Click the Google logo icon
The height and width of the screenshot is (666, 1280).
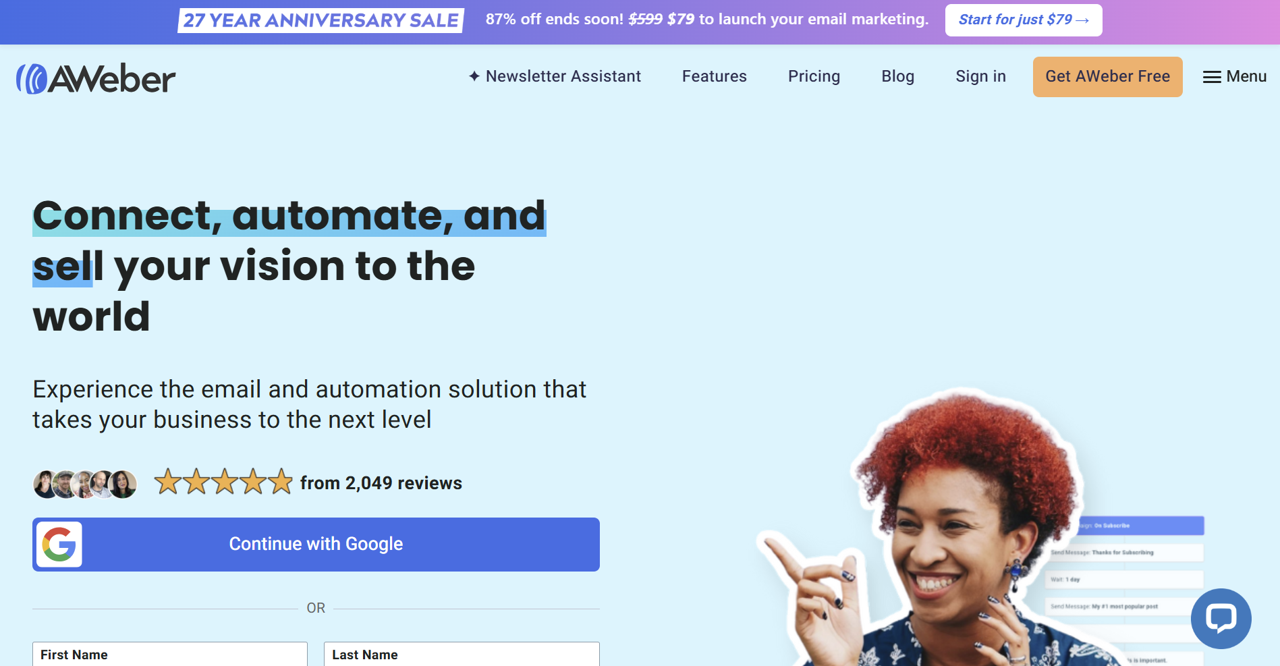pyautogui.click(x=60, y=544)
